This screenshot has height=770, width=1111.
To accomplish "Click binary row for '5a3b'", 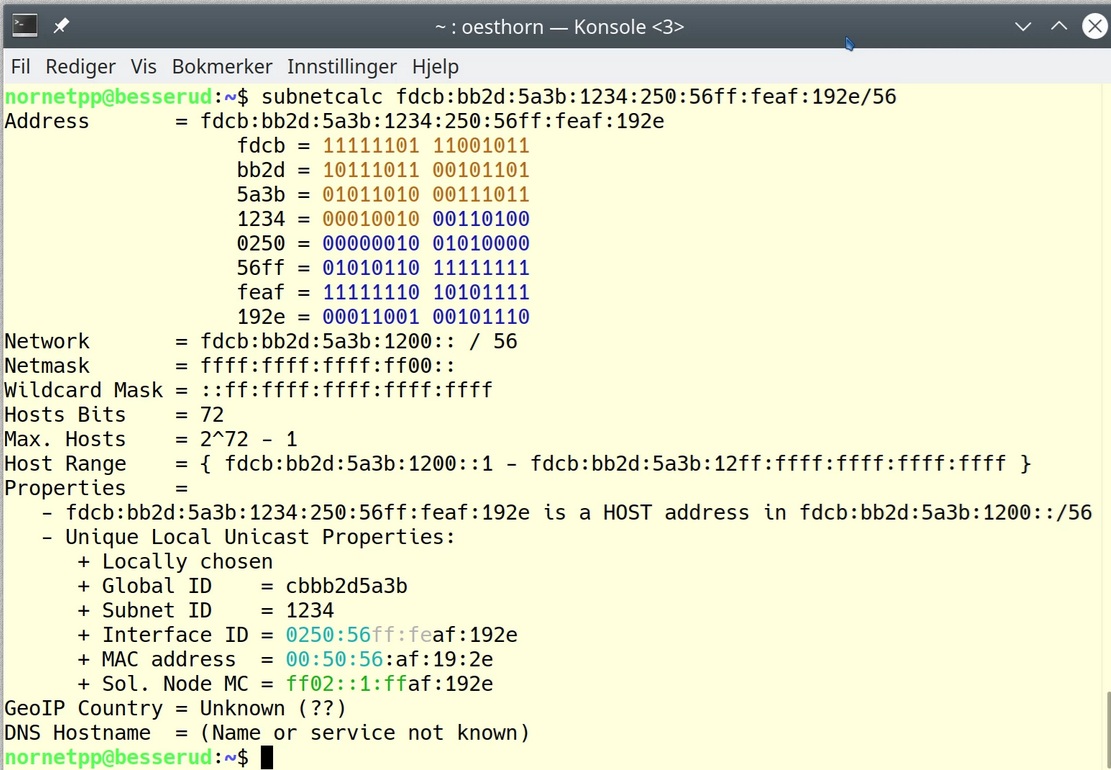I will pos(383,195).
